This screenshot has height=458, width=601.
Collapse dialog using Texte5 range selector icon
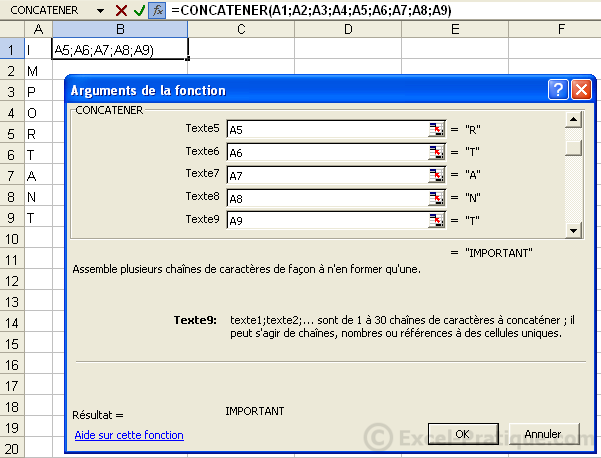coord(437,130)
